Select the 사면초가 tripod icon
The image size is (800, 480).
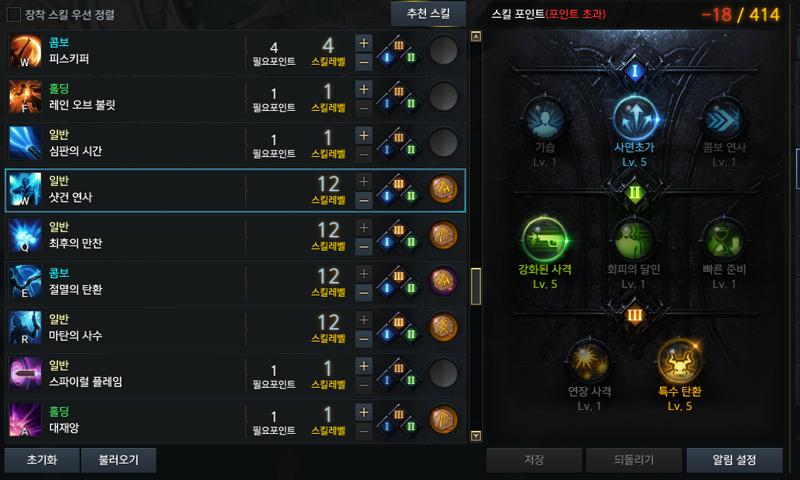634,119
